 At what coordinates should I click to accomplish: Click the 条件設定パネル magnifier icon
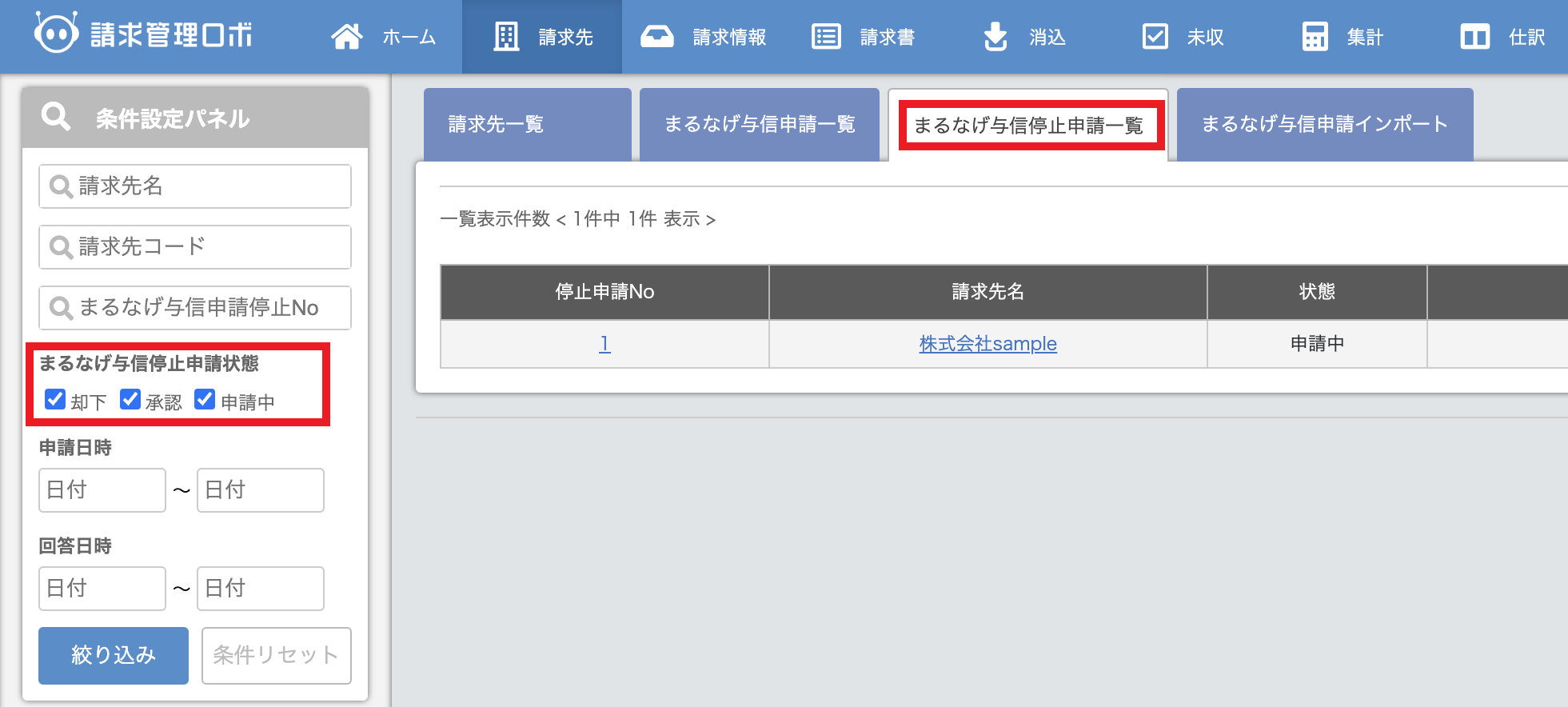point(56,117)
